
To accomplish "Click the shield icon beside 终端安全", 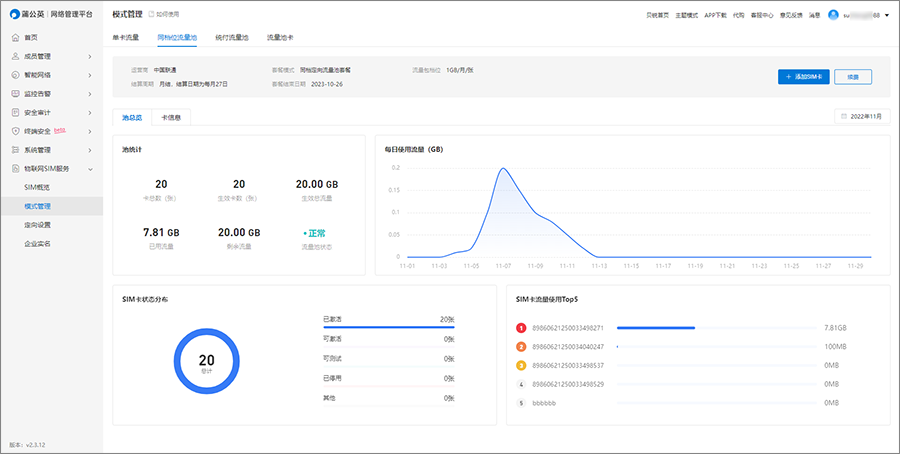I will pos(15,131).
